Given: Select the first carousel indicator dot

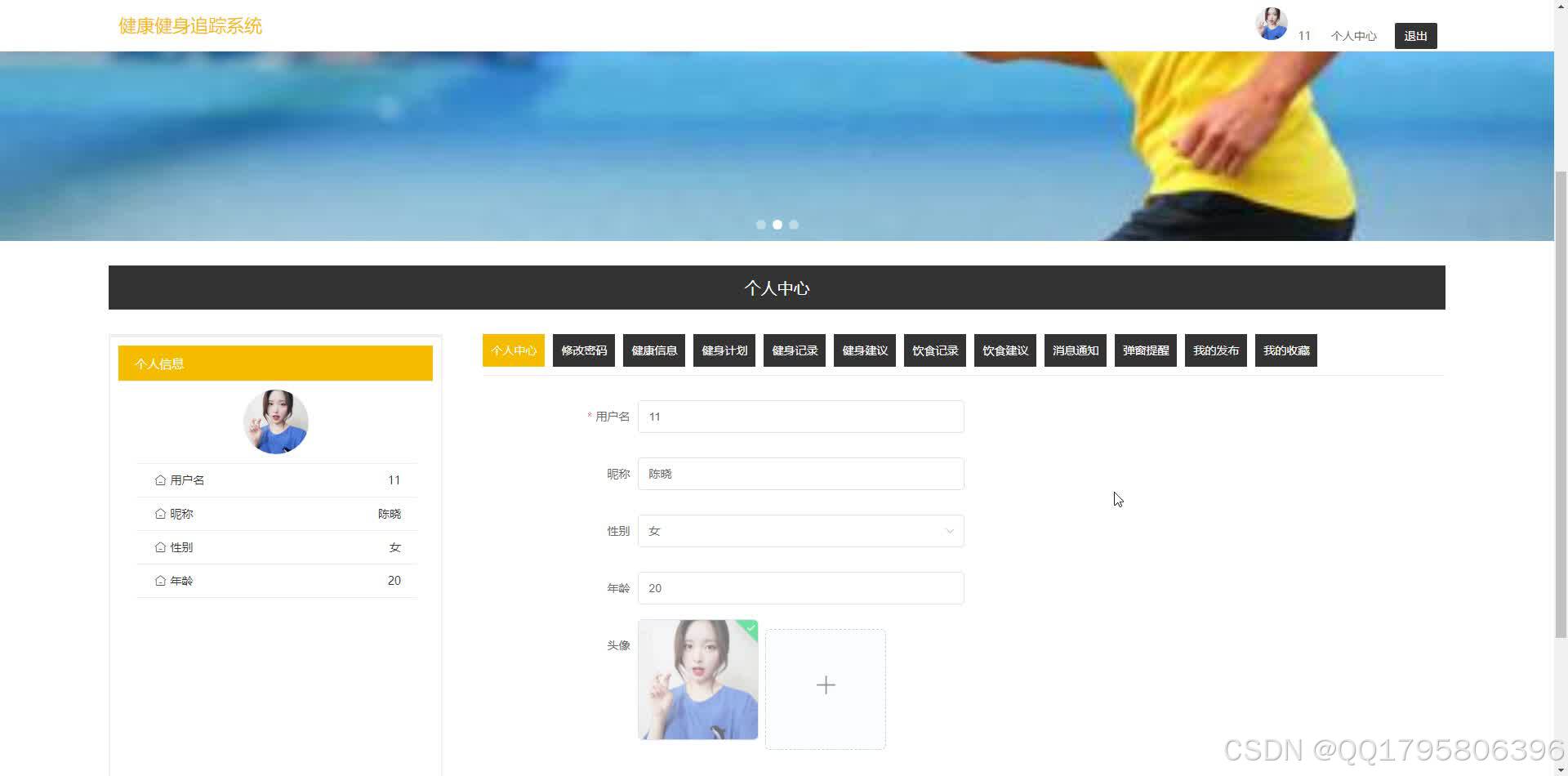Looking at the screenshot, I should click(761, 225).
